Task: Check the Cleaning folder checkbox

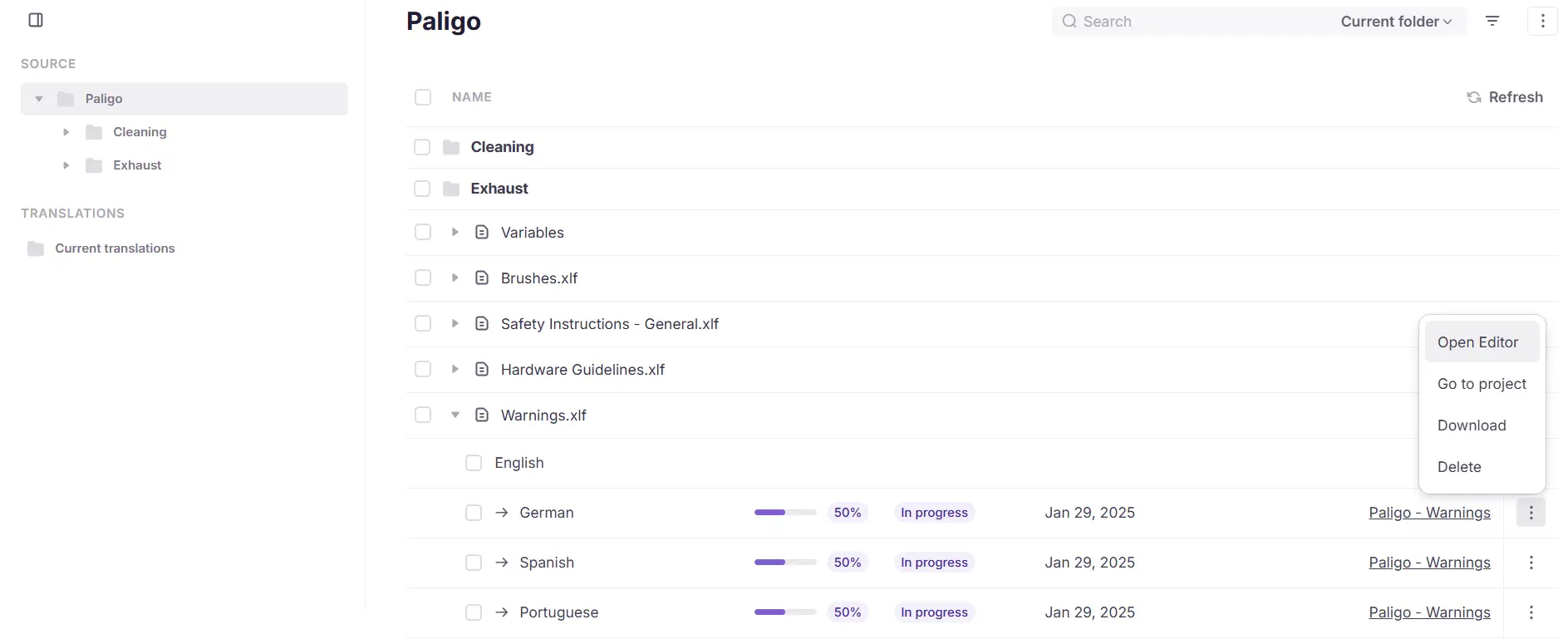Action: click(423, 147)
